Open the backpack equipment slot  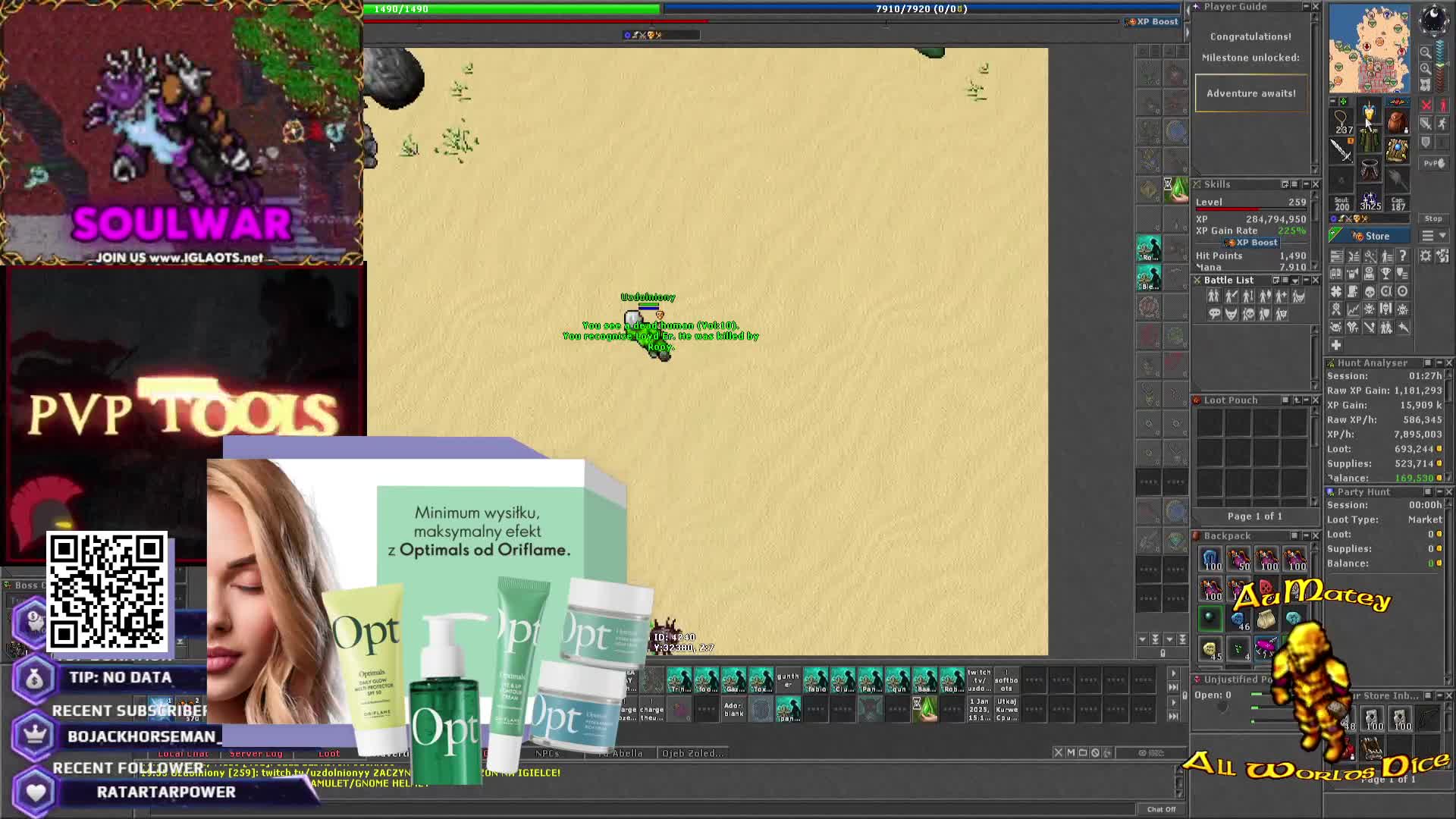(1397, 122)
